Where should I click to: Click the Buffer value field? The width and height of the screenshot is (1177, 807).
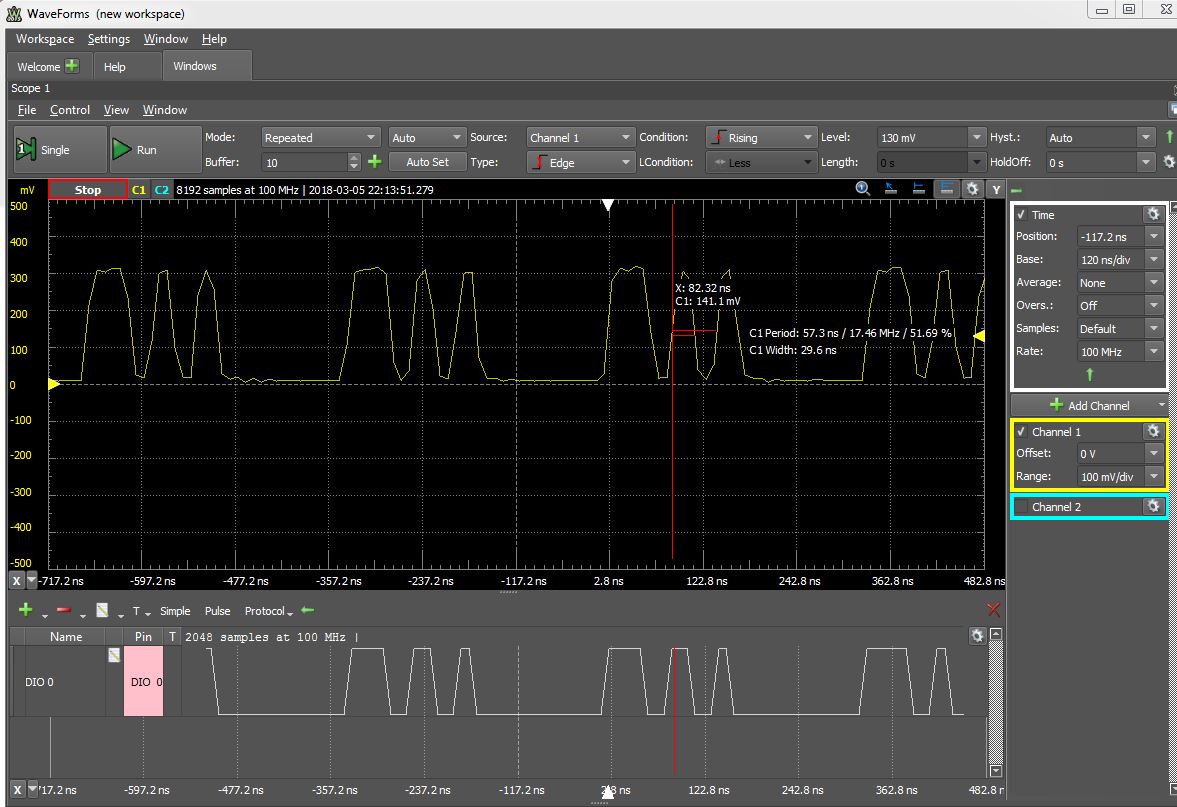305,162
